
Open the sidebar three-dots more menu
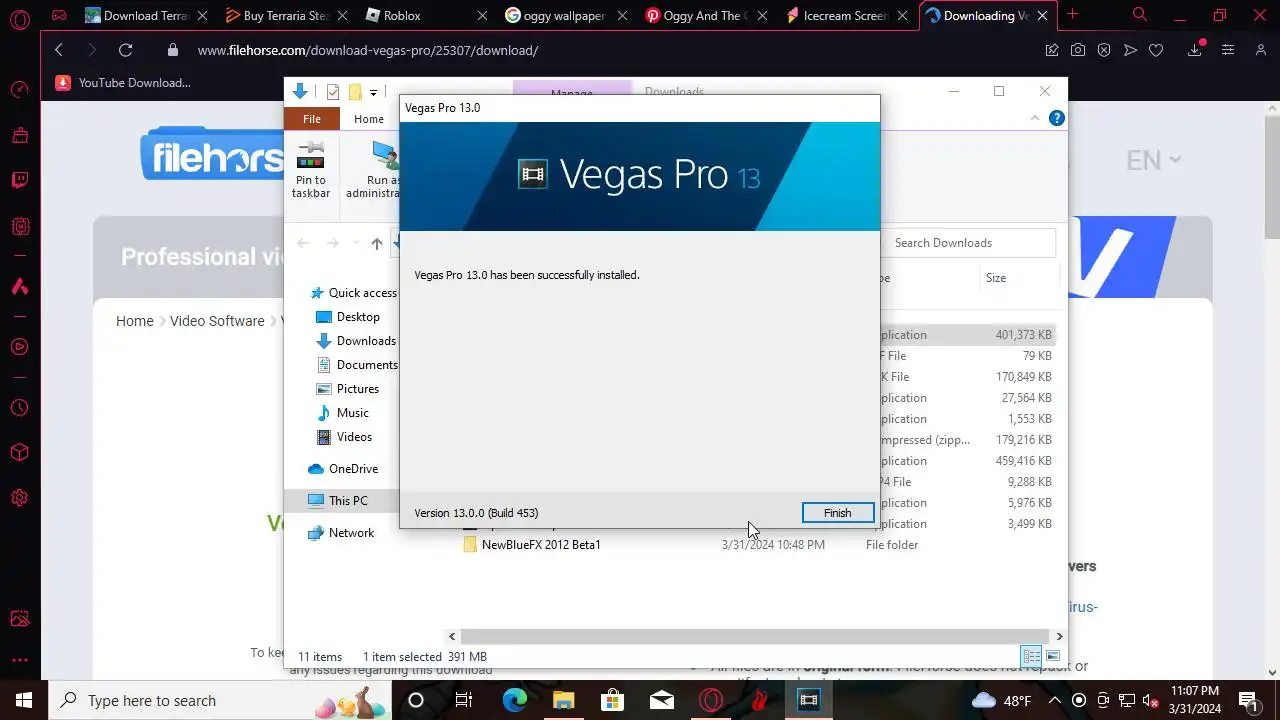(x=20, y=660)
